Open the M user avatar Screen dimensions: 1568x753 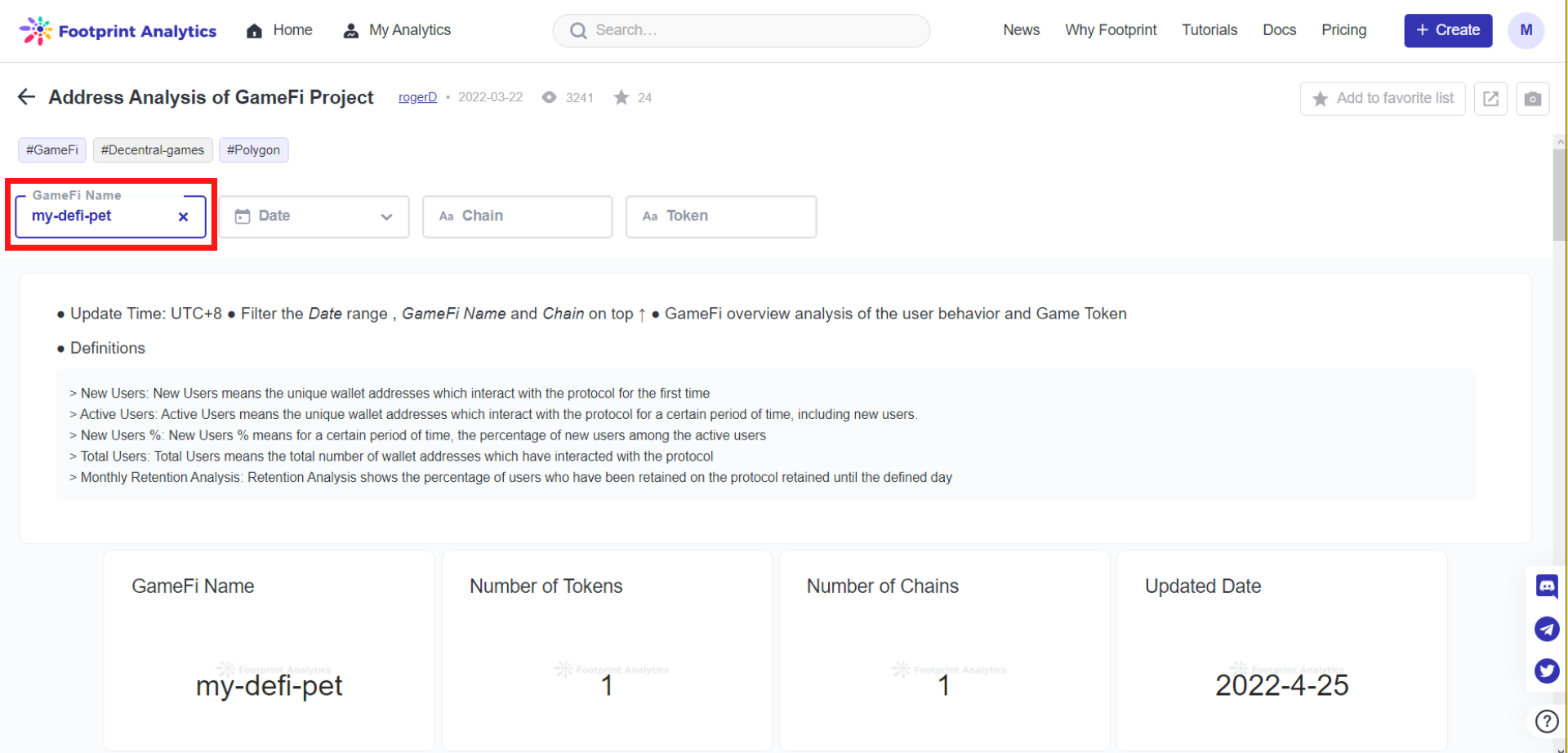(x=1526, y=30)
